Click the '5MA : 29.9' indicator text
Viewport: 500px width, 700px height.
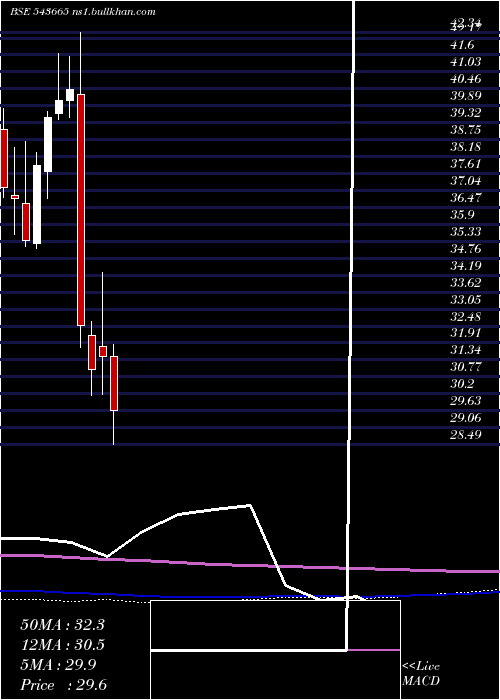57,665
